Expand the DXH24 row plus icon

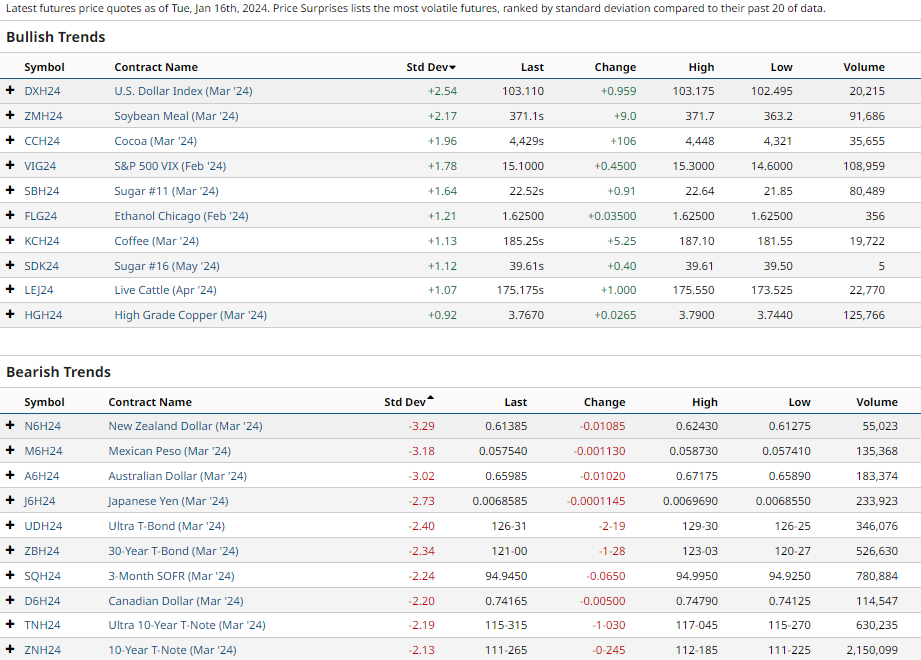[10, 91]
